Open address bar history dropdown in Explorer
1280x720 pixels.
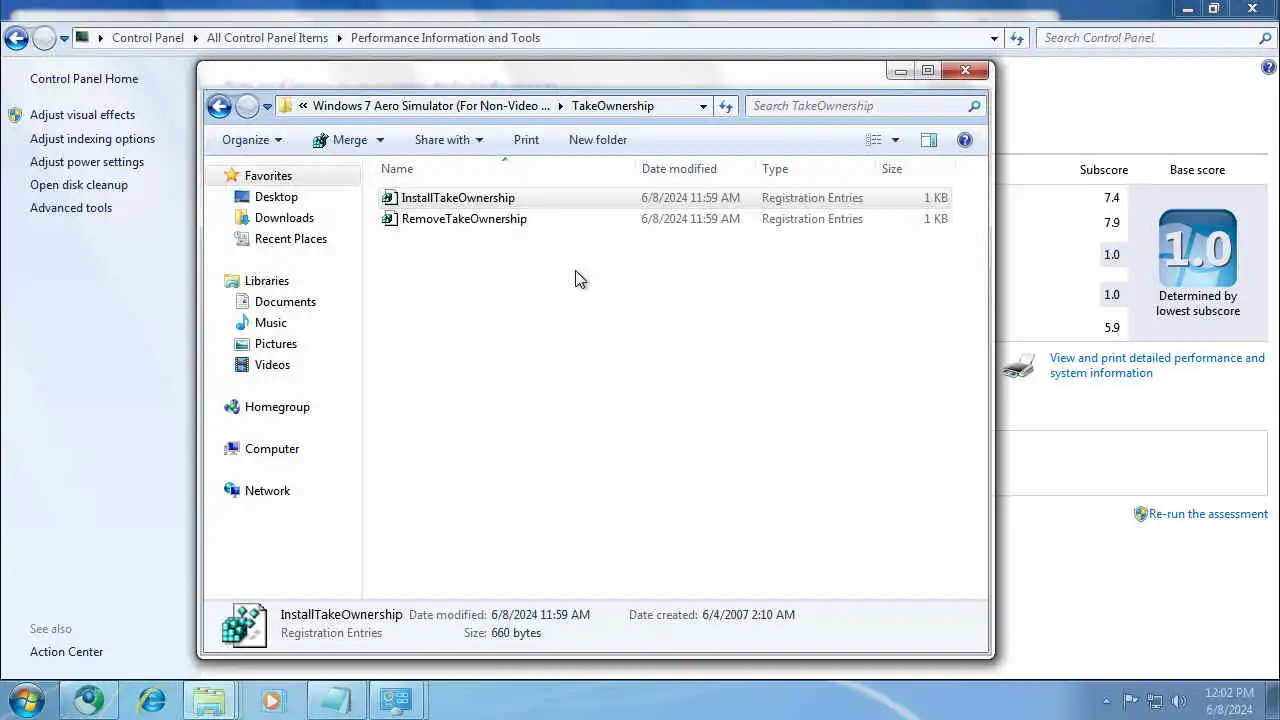[x=703, y=106]
